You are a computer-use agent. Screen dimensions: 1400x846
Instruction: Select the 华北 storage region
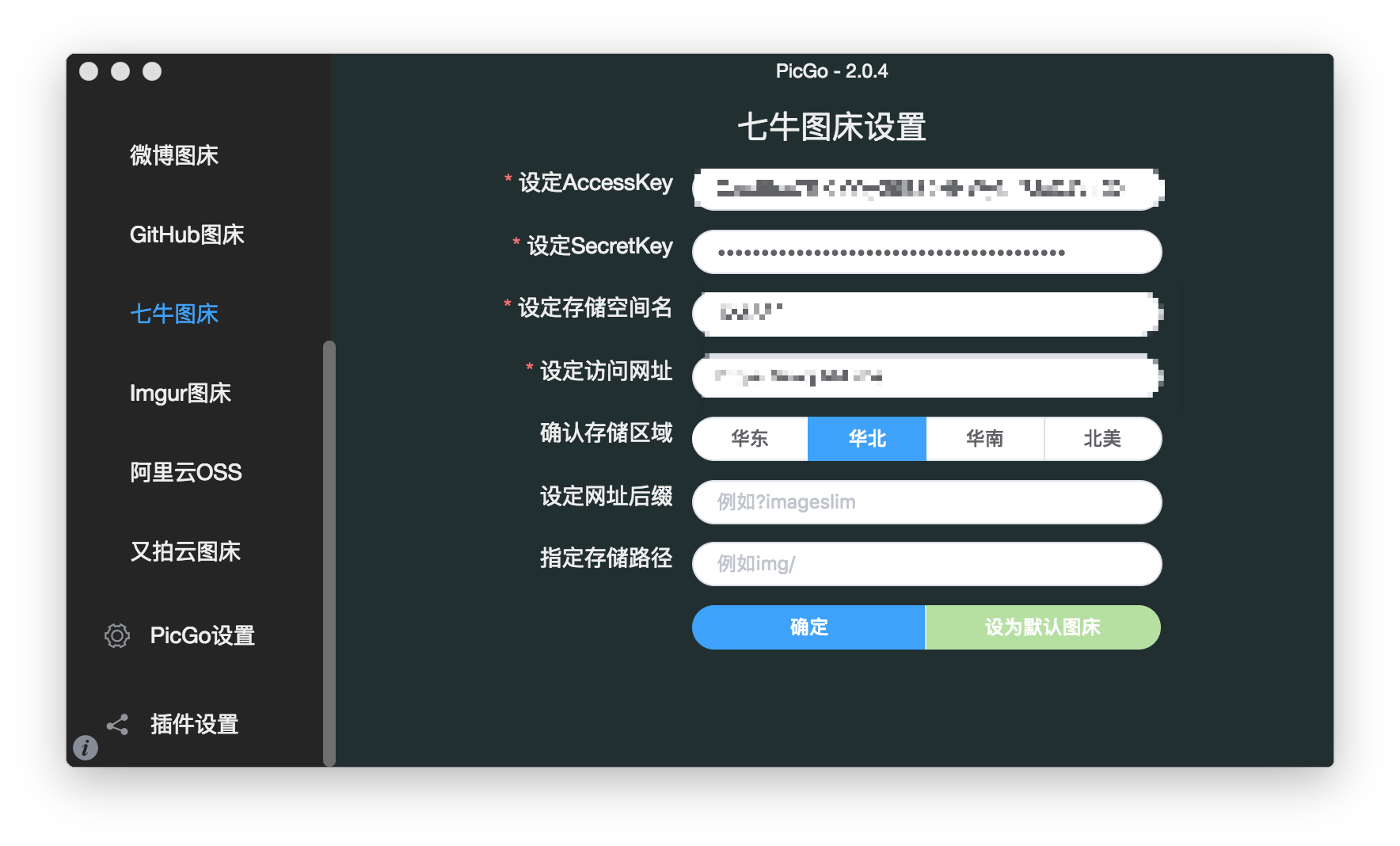point(867,439)
